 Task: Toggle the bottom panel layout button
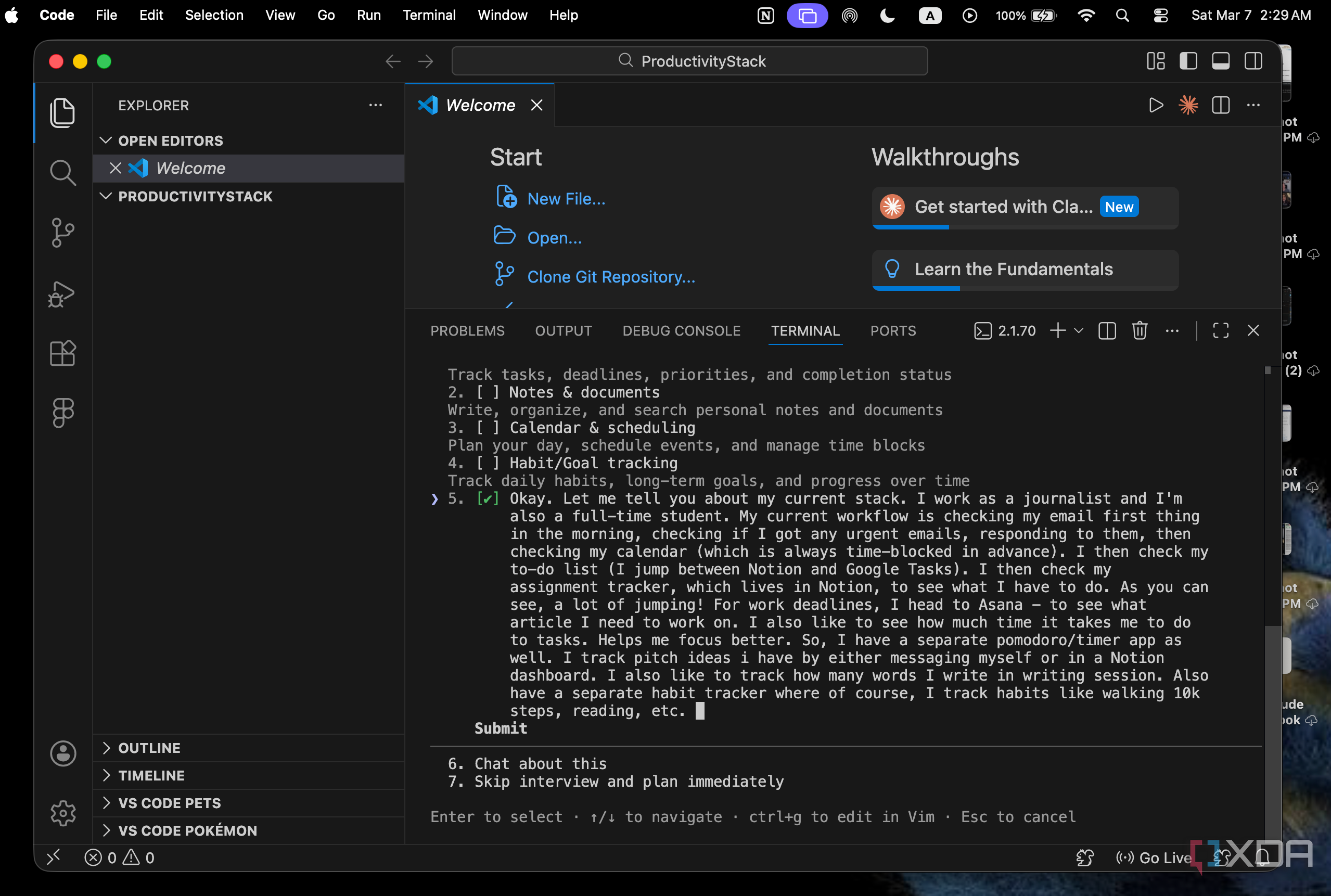pyautogui.click(x=1221, y=61)
